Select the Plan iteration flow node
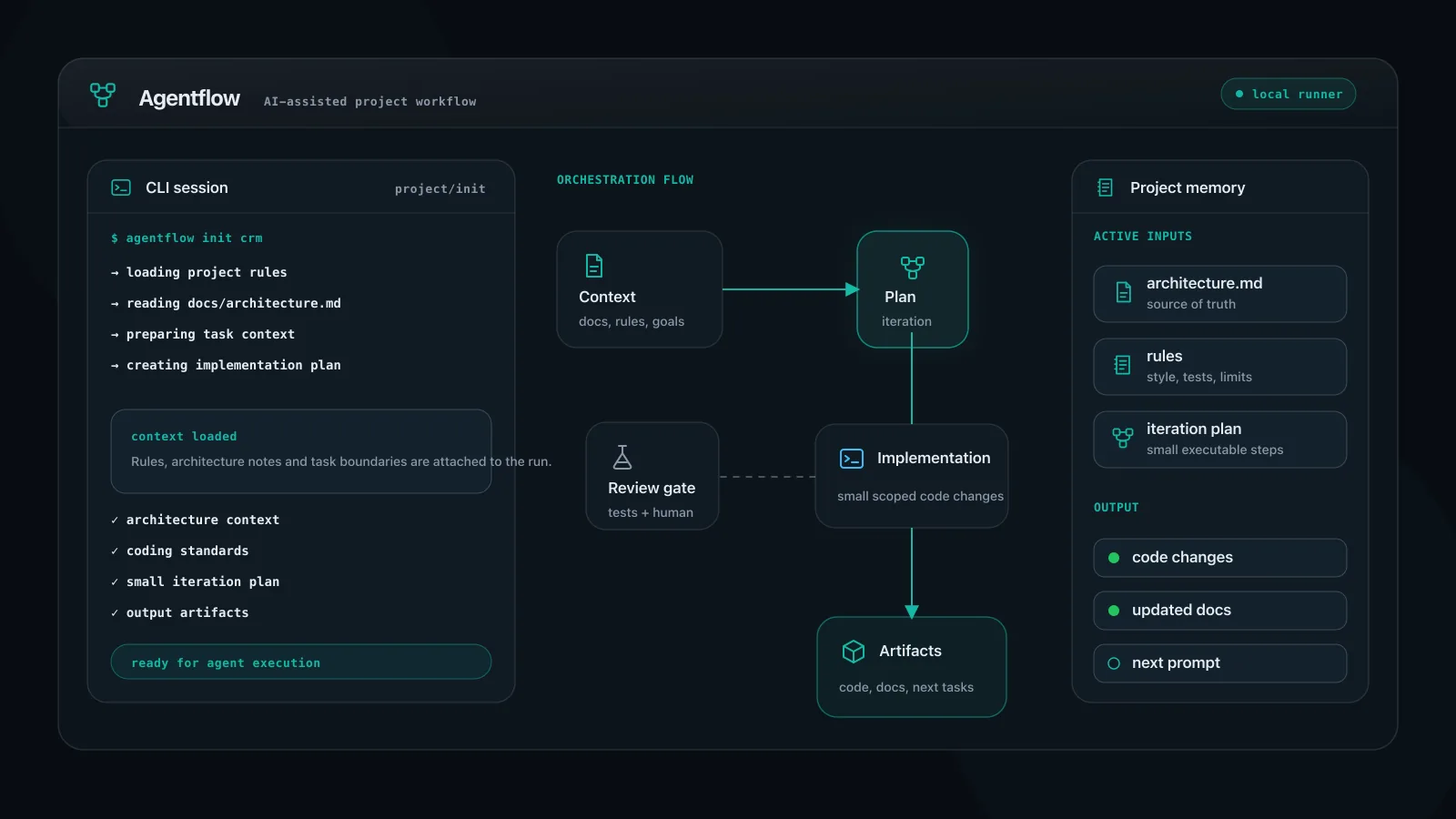1456x819 pixels. tap(913, 289)
